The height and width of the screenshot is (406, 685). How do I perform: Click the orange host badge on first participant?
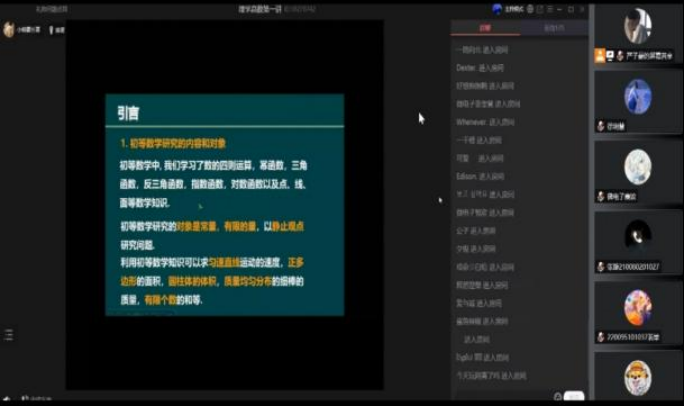(x=601, y=56)
